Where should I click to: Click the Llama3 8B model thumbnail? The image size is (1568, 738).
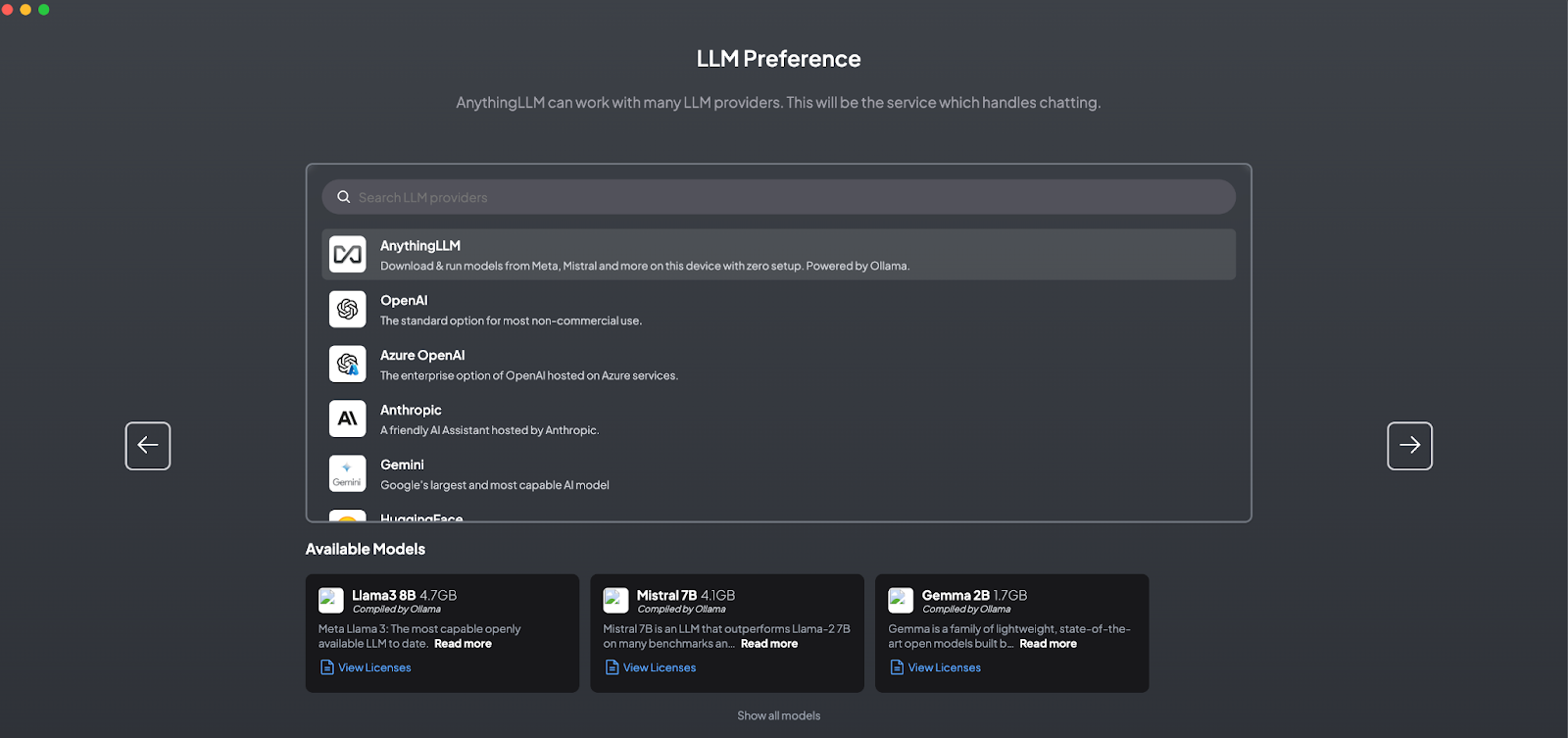[x=331, y=600]
